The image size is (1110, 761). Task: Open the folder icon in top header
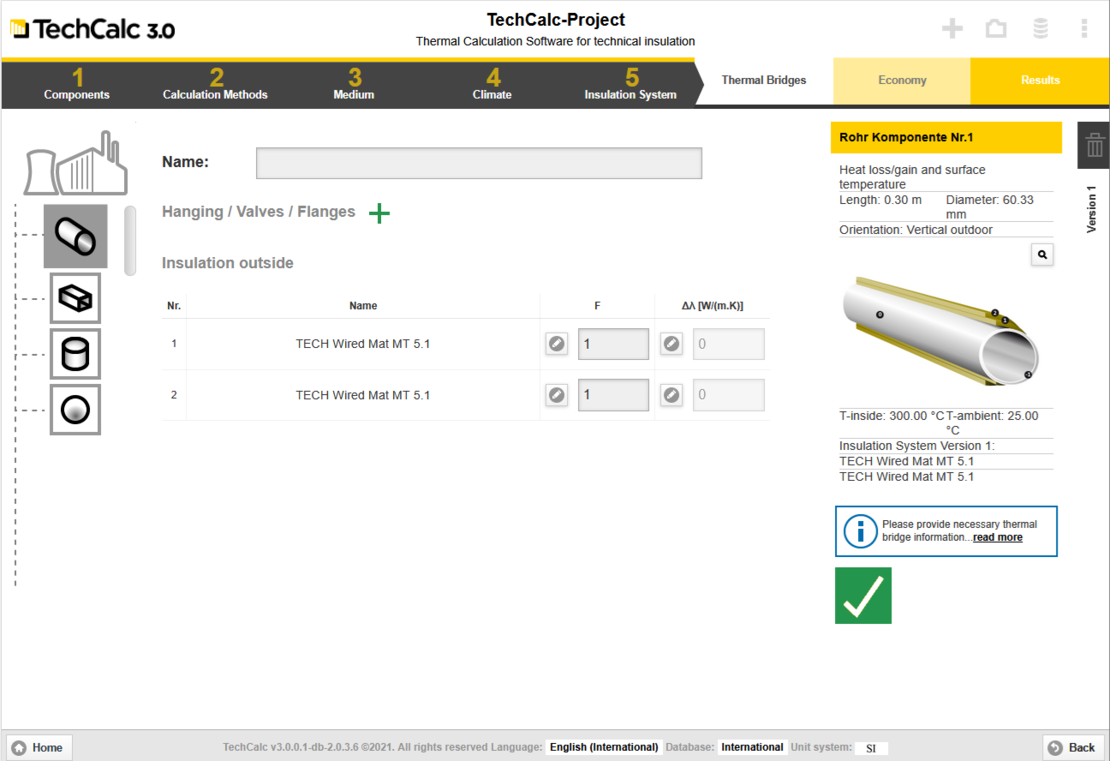(x=996, y=28)
